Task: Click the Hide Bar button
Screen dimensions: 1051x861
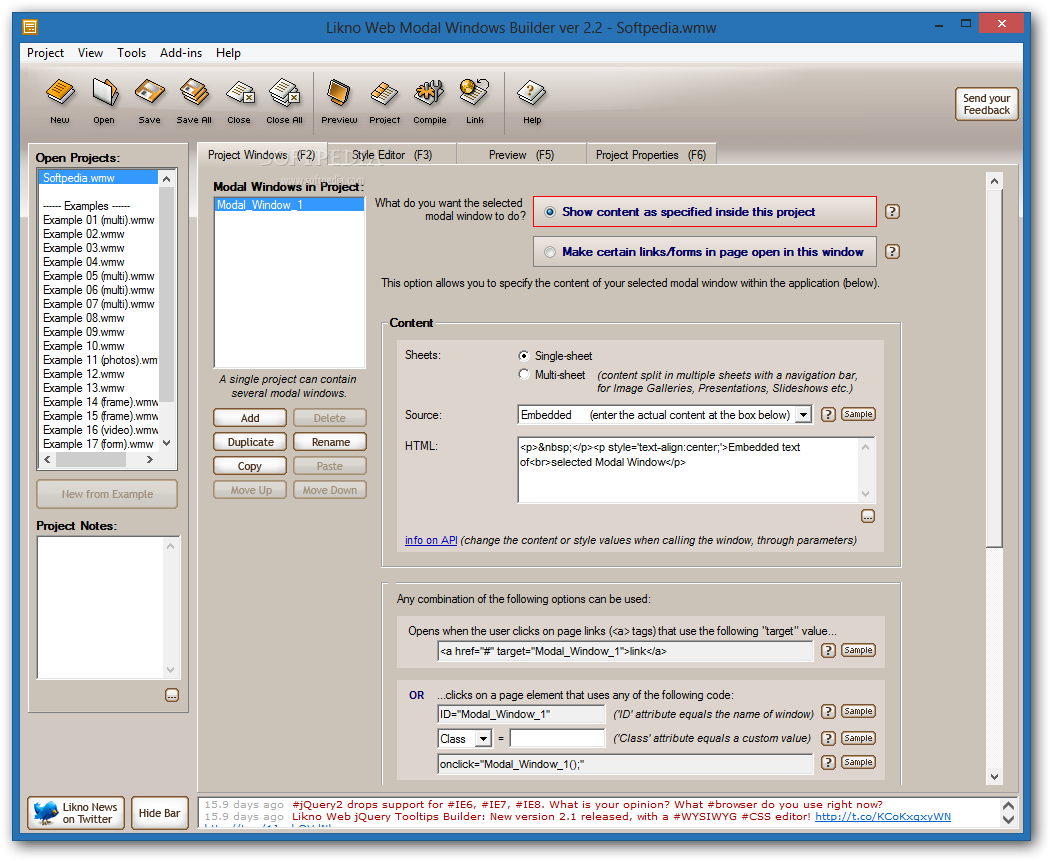Action: point(160,813)
